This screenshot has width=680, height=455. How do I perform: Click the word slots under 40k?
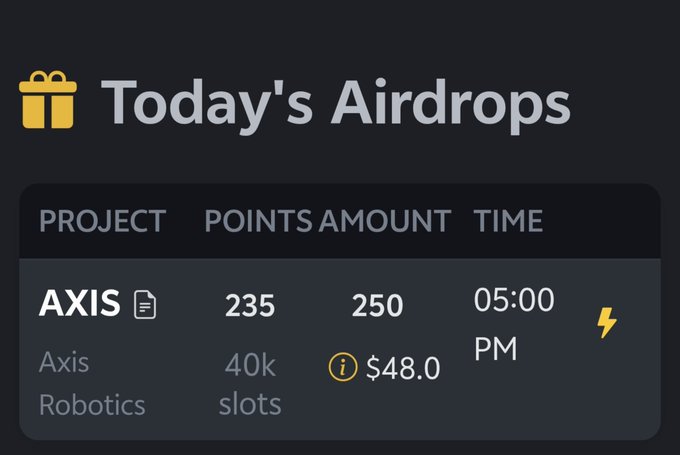pyautogui.click(x=250, y=404)
